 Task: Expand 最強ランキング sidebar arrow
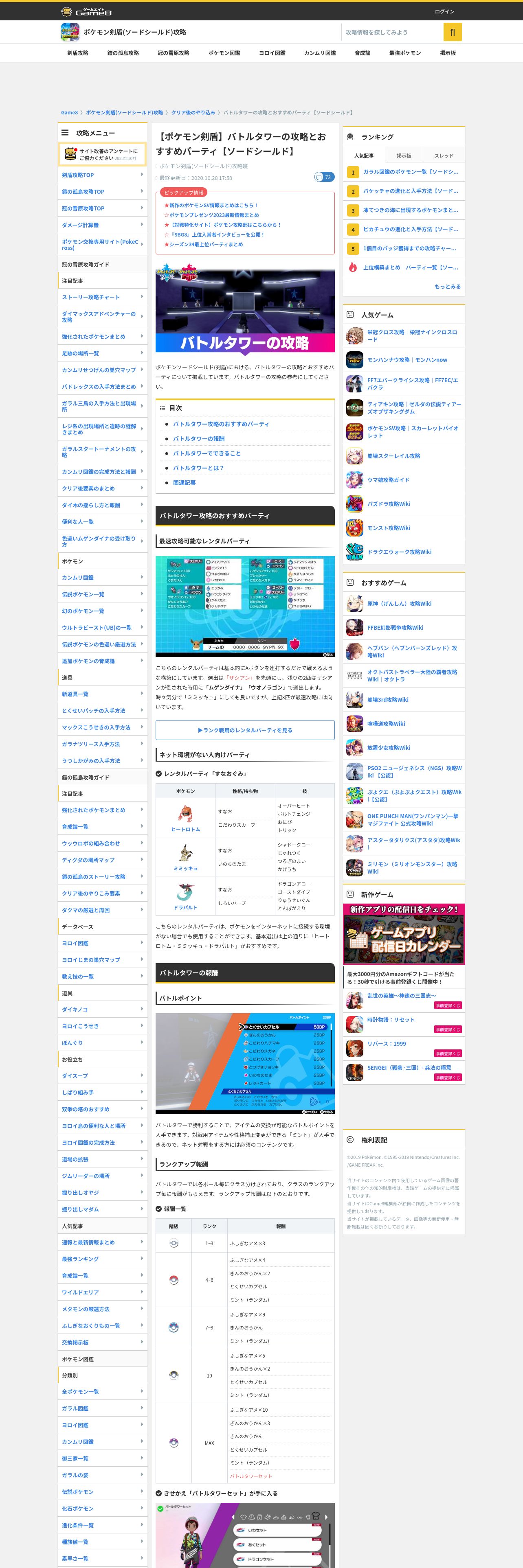[x=142, y=1259]
